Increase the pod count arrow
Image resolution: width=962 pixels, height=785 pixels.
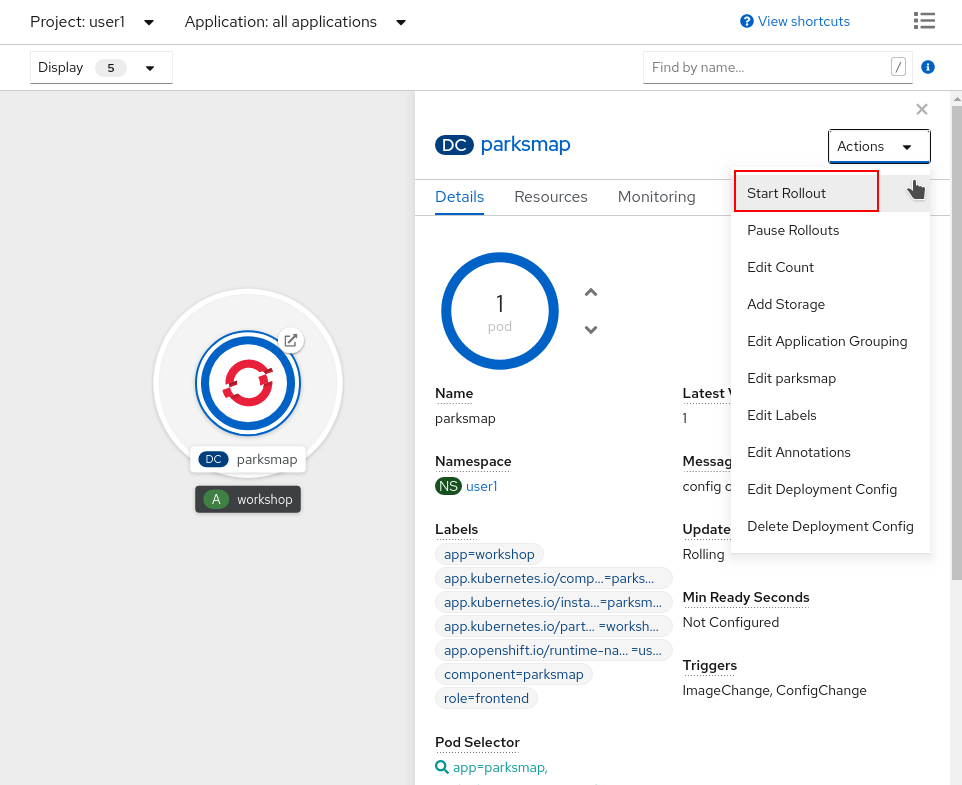coord(591,292)
